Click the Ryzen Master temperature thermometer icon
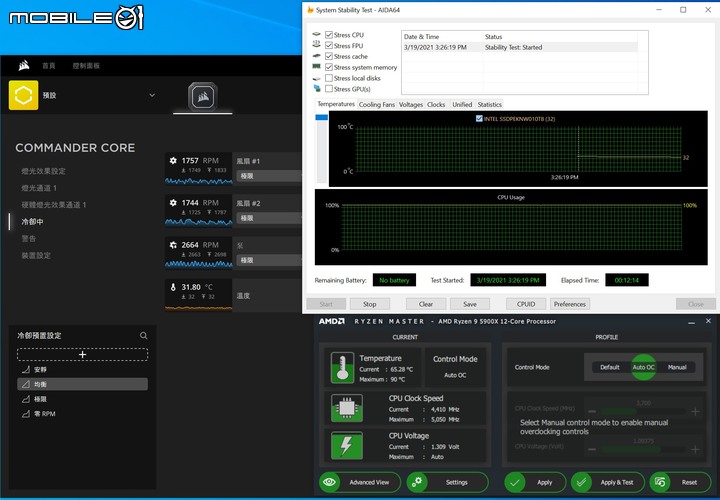This screenshot has height=500, width=720. 343,368
